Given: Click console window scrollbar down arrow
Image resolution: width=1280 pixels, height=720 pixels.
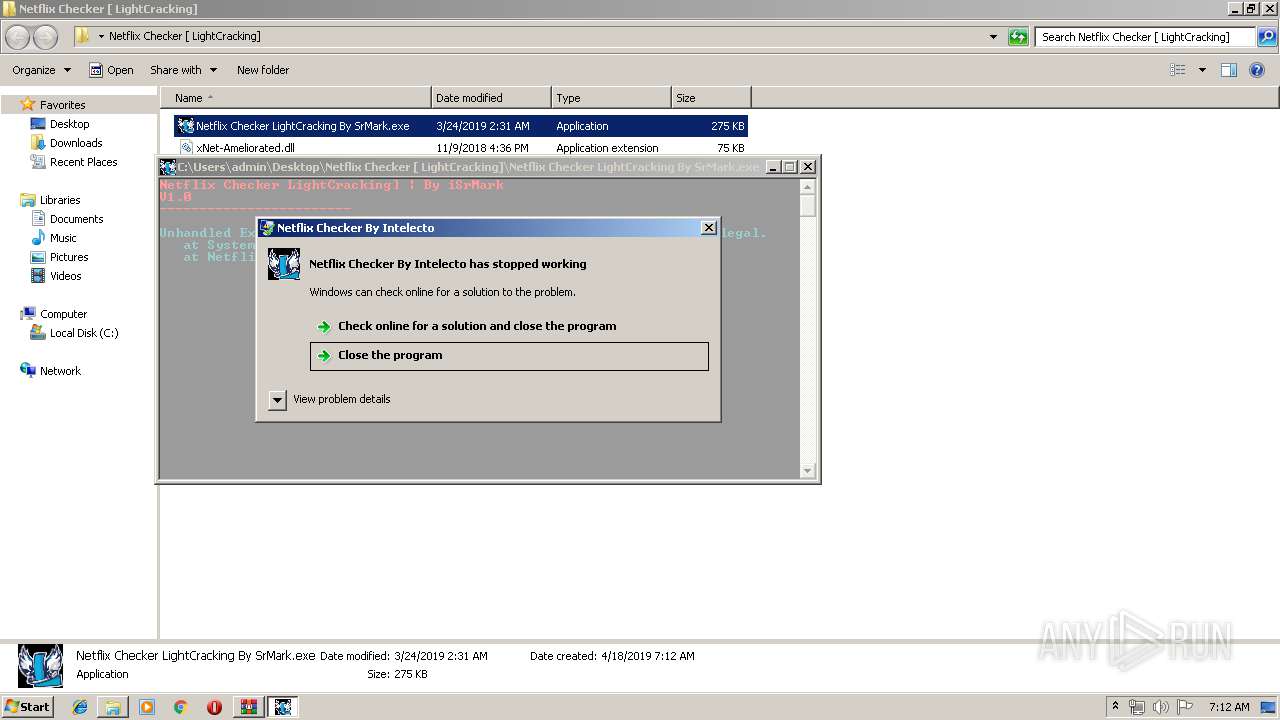Looking at the screenshot, I should [x=808, y=471].
